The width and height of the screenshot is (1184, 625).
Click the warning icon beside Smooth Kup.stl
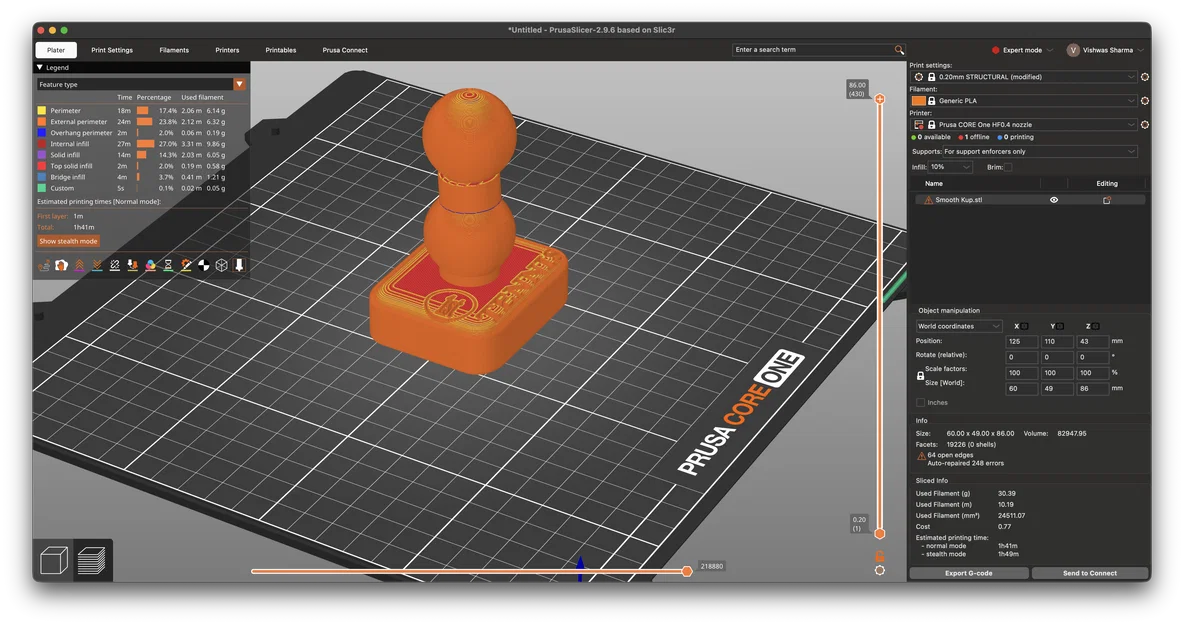click(928, 200)
